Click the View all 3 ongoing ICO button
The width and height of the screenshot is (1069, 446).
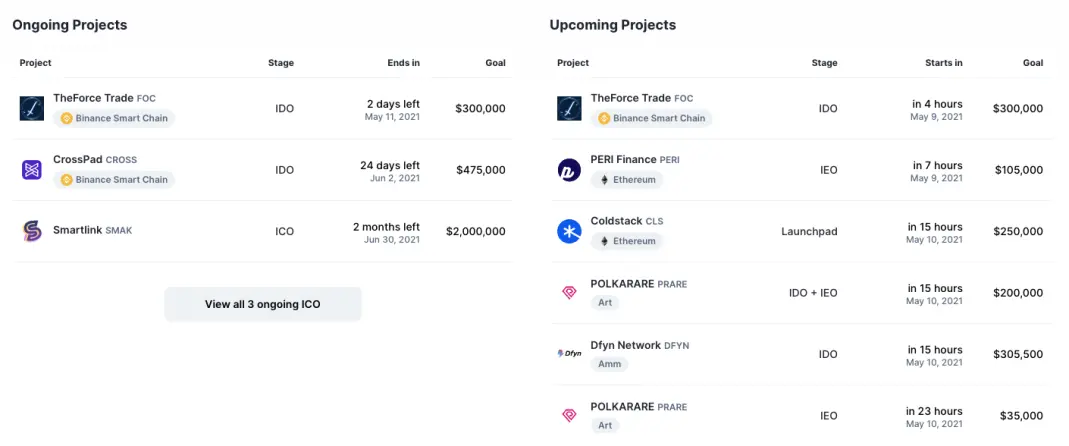262,304
